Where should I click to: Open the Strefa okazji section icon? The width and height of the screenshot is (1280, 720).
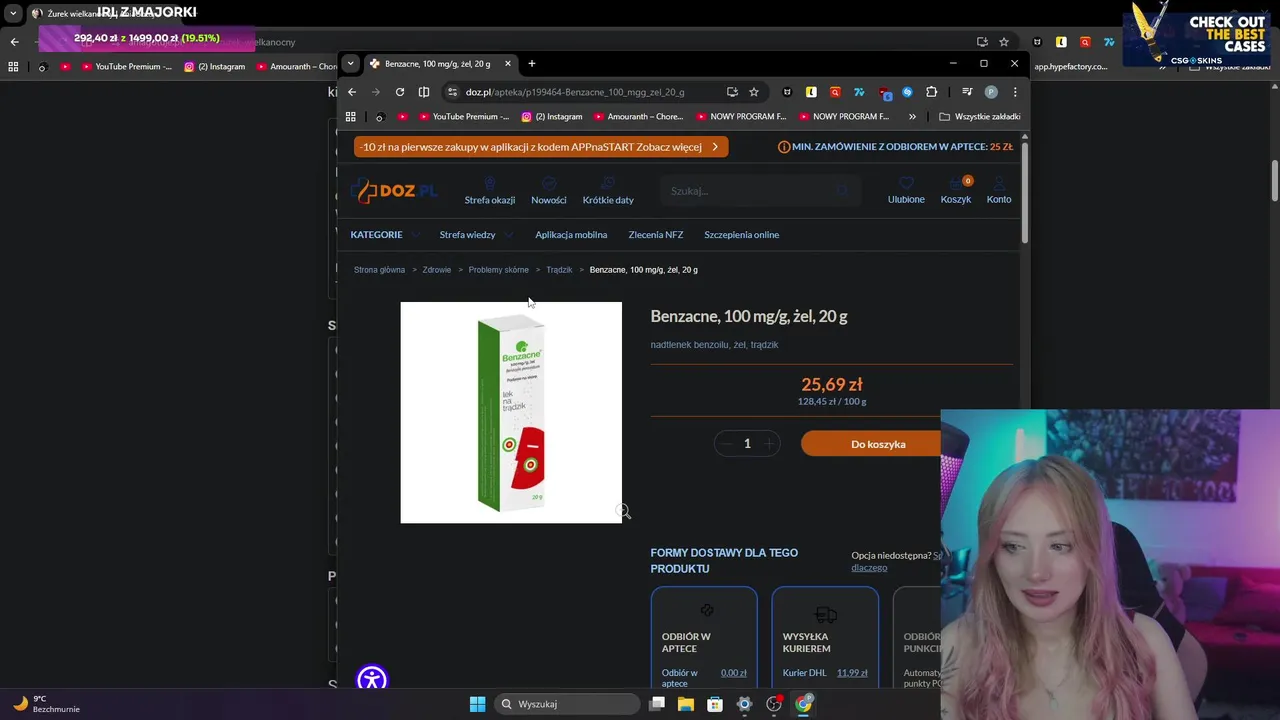[x=489, y=184]
